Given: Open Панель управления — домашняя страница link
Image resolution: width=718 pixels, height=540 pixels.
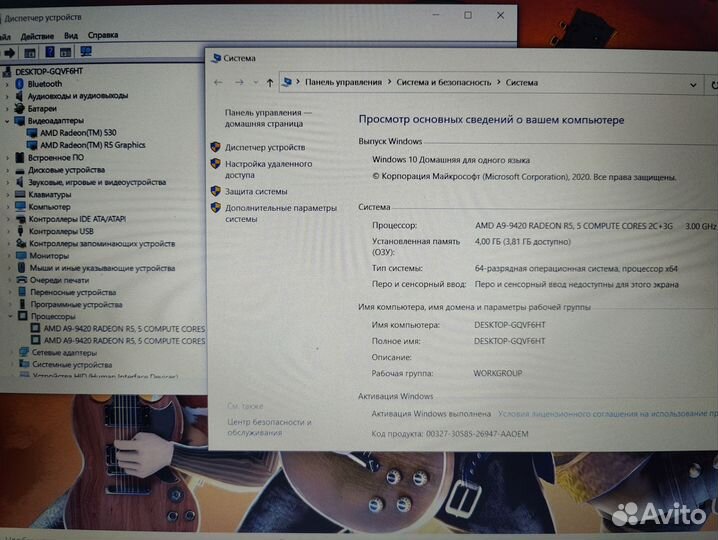Looking at the screenshot, I should pos(268,118).
